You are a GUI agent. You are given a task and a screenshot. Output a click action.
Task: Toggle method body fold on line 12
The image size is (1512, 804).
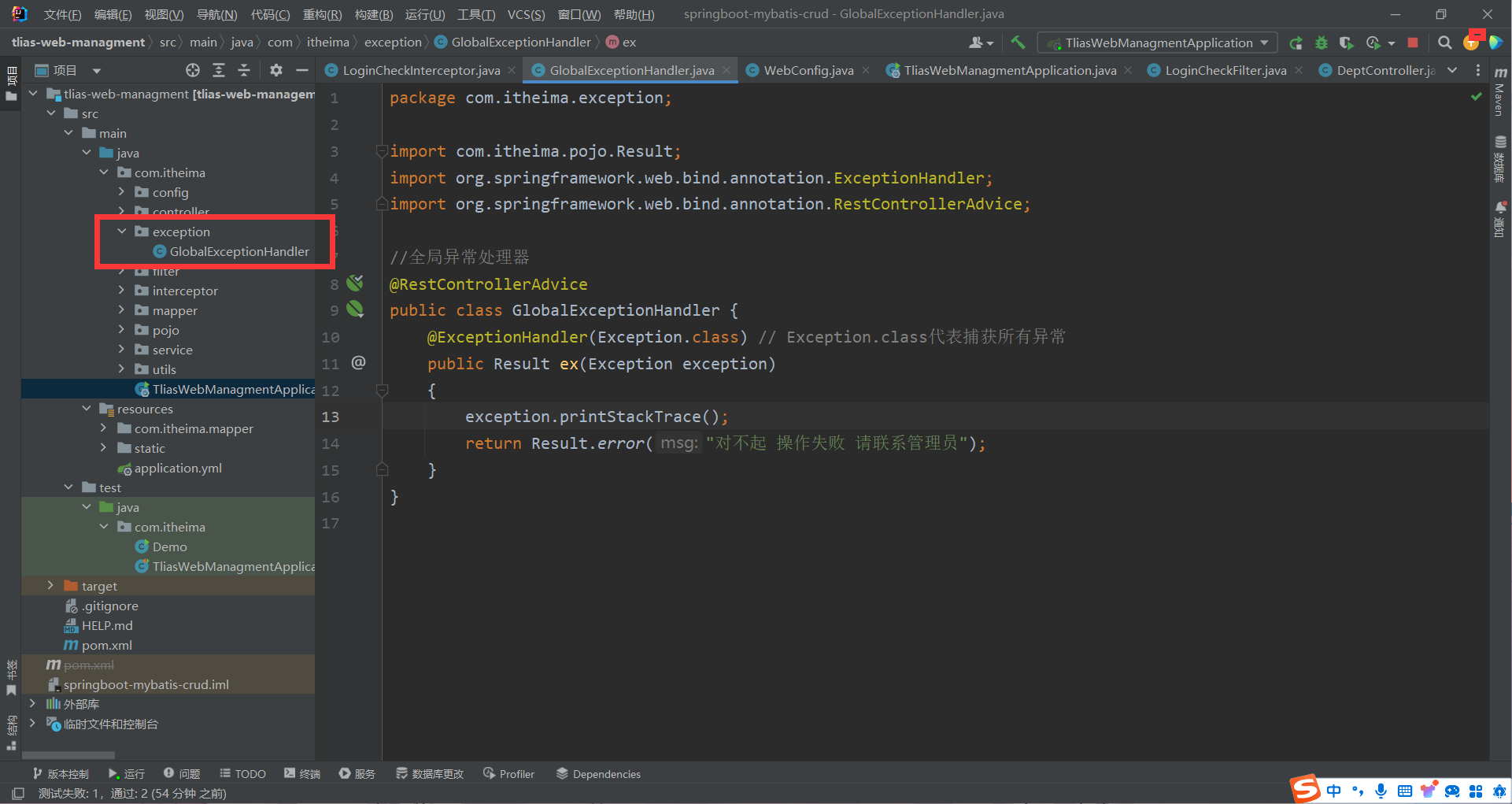click(x=382, y=391)
